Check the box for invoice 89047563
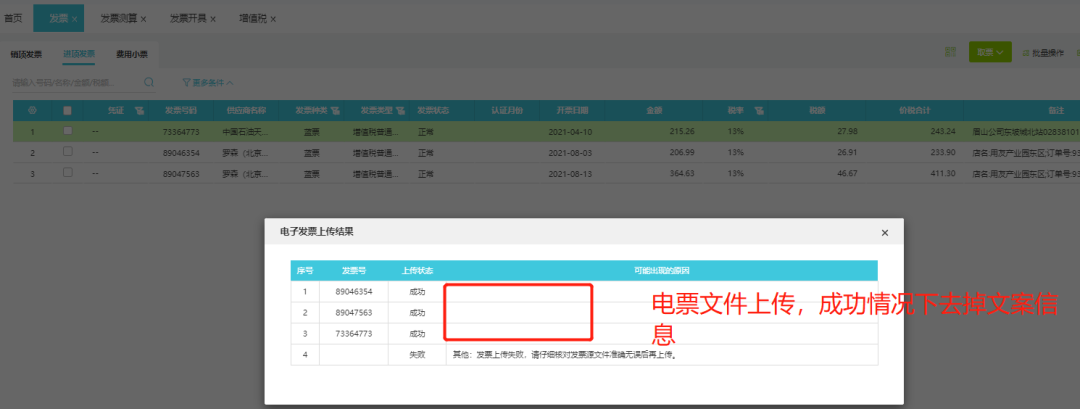 68,173
